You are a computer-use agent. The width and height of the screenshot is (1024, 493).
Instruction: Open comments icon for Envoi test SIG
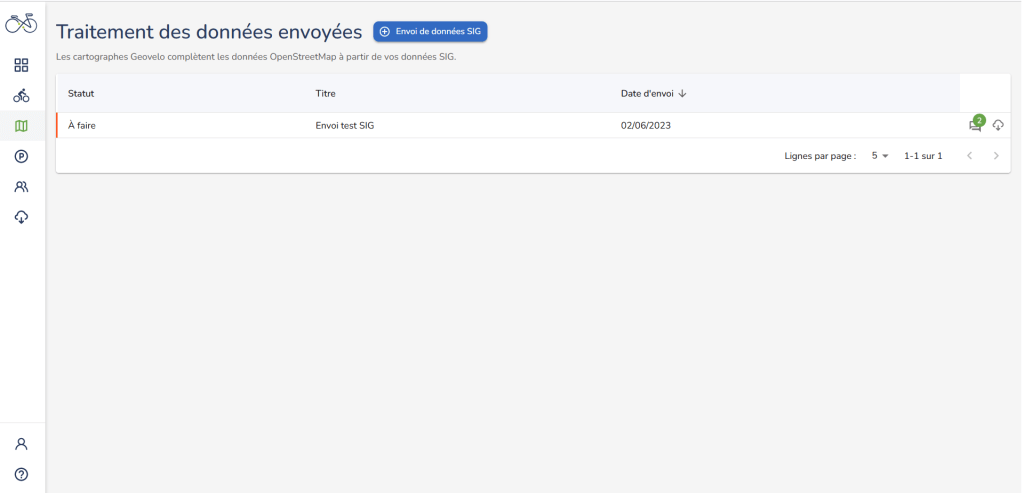point(975,126)
